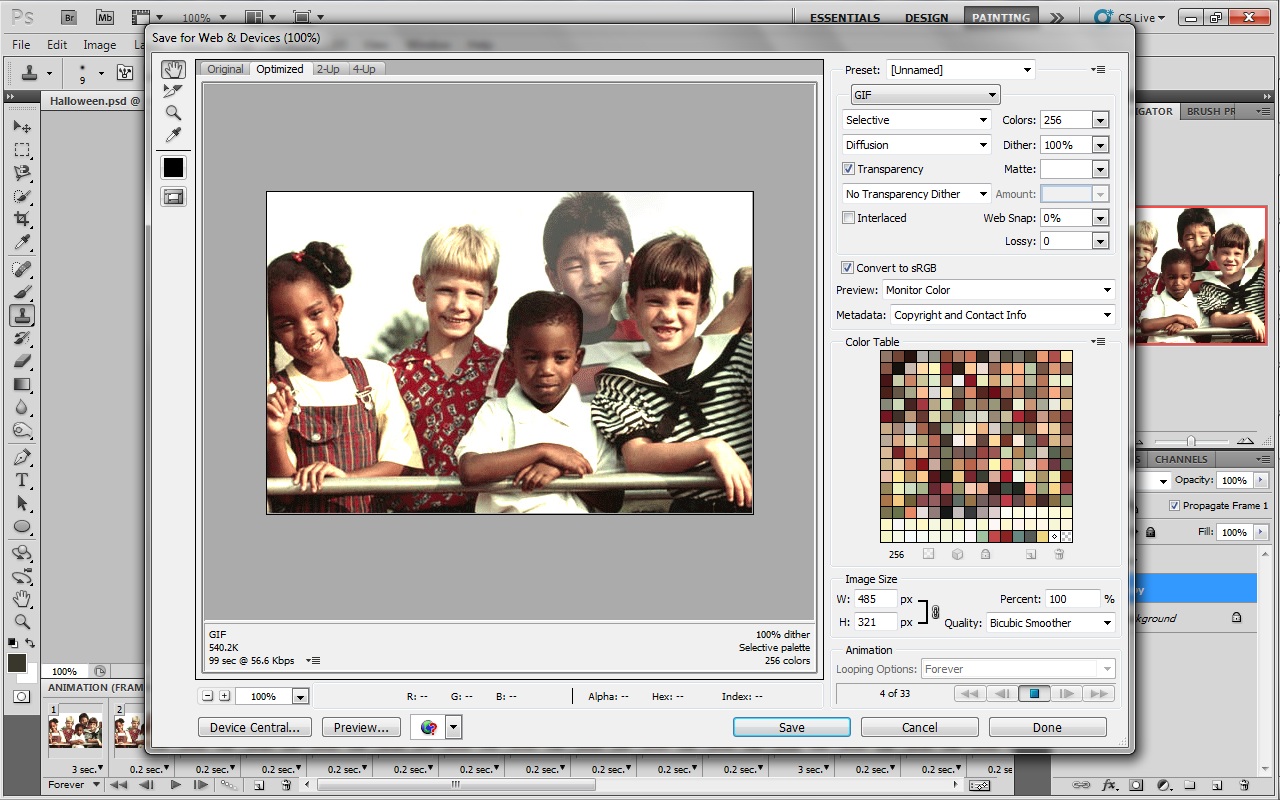Toggle the Propagate Frame 1 checkbox
This screenshot has height=800, width=1280.
click(x=1174, y=506)
